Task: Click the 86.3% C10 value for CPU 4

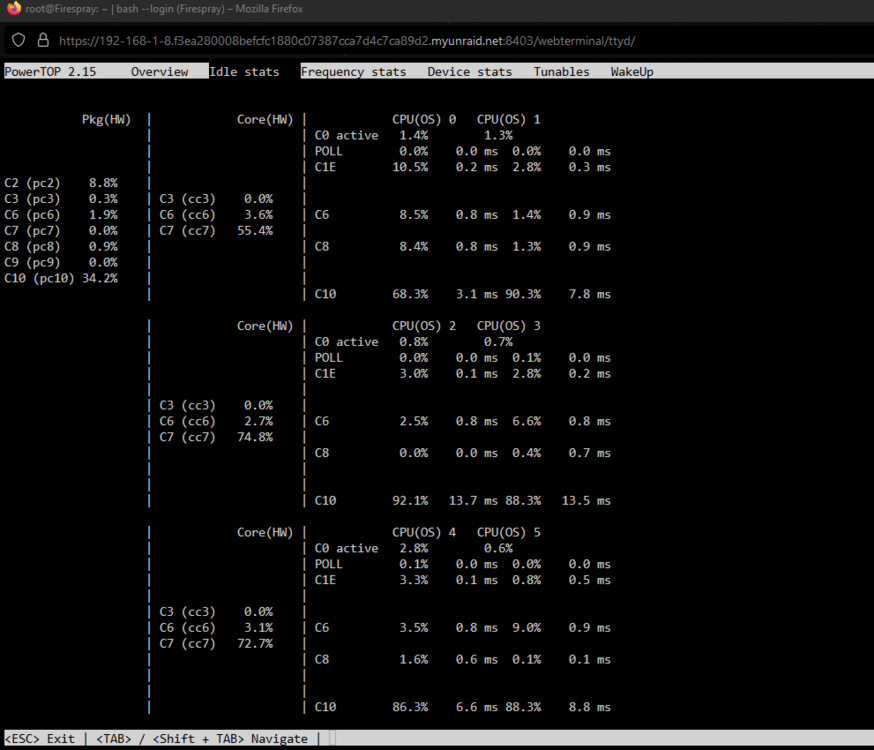Action: point(410,707)
